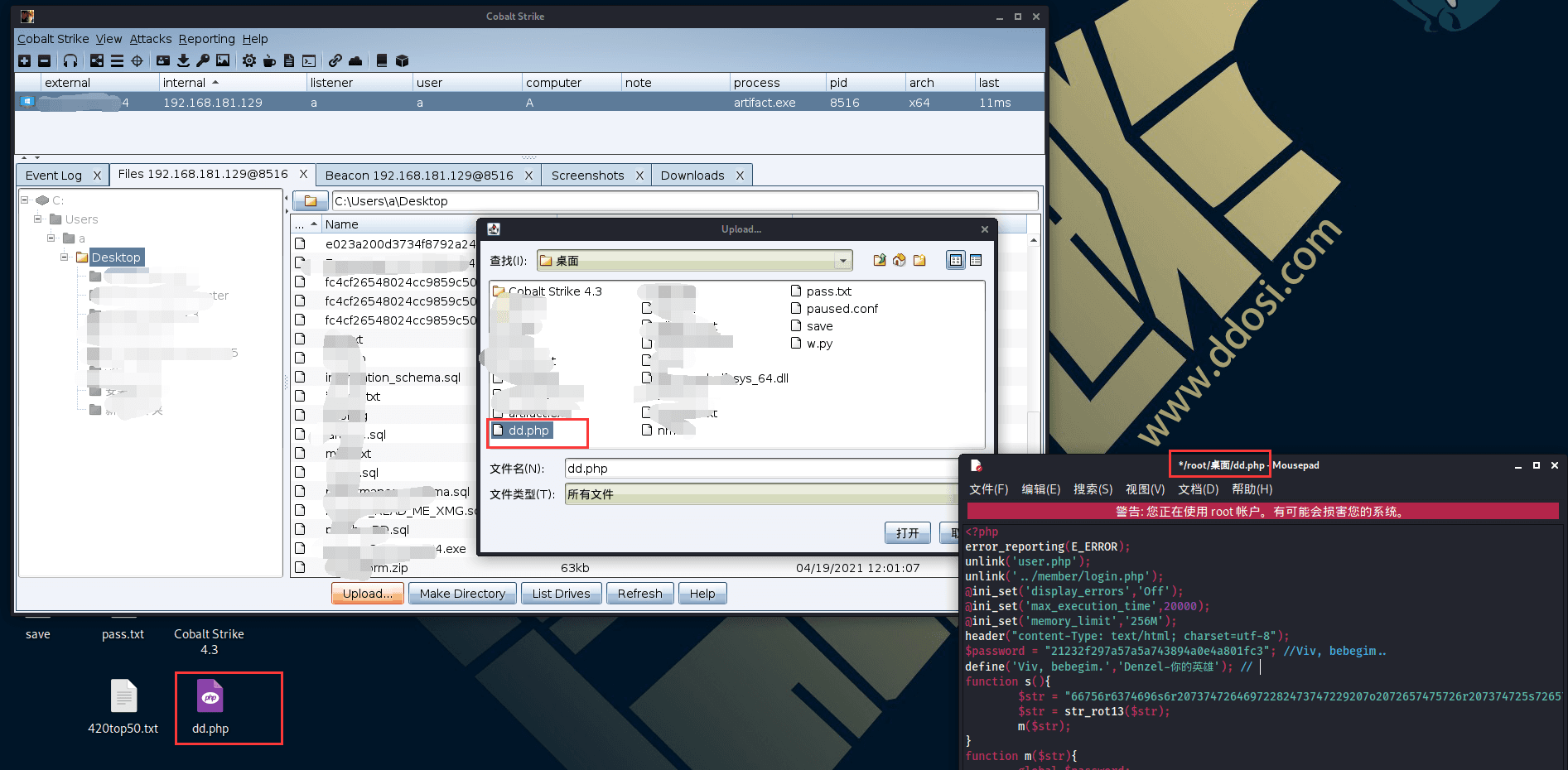Open the 查找 folder location dropdown

tap(842, 261)
